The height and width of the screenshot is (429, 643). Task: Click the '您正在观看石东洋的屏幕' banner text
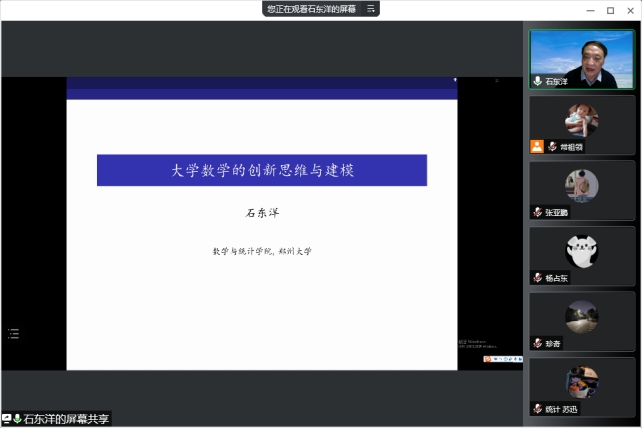pyautogui.click(x=313, y=8)
